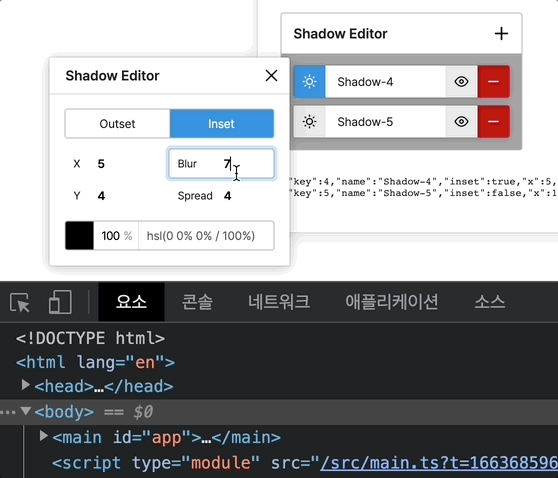Add a new shadow with plus icon

tap(501, 34)
